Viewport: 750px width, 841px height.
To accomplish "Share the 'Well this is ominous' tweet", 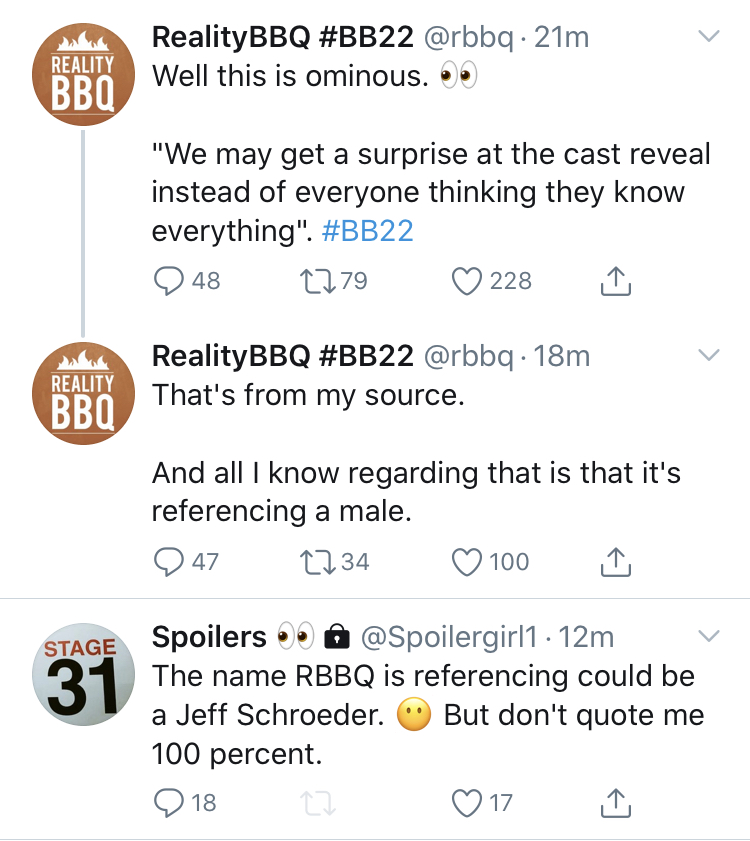I will [615, 281].
